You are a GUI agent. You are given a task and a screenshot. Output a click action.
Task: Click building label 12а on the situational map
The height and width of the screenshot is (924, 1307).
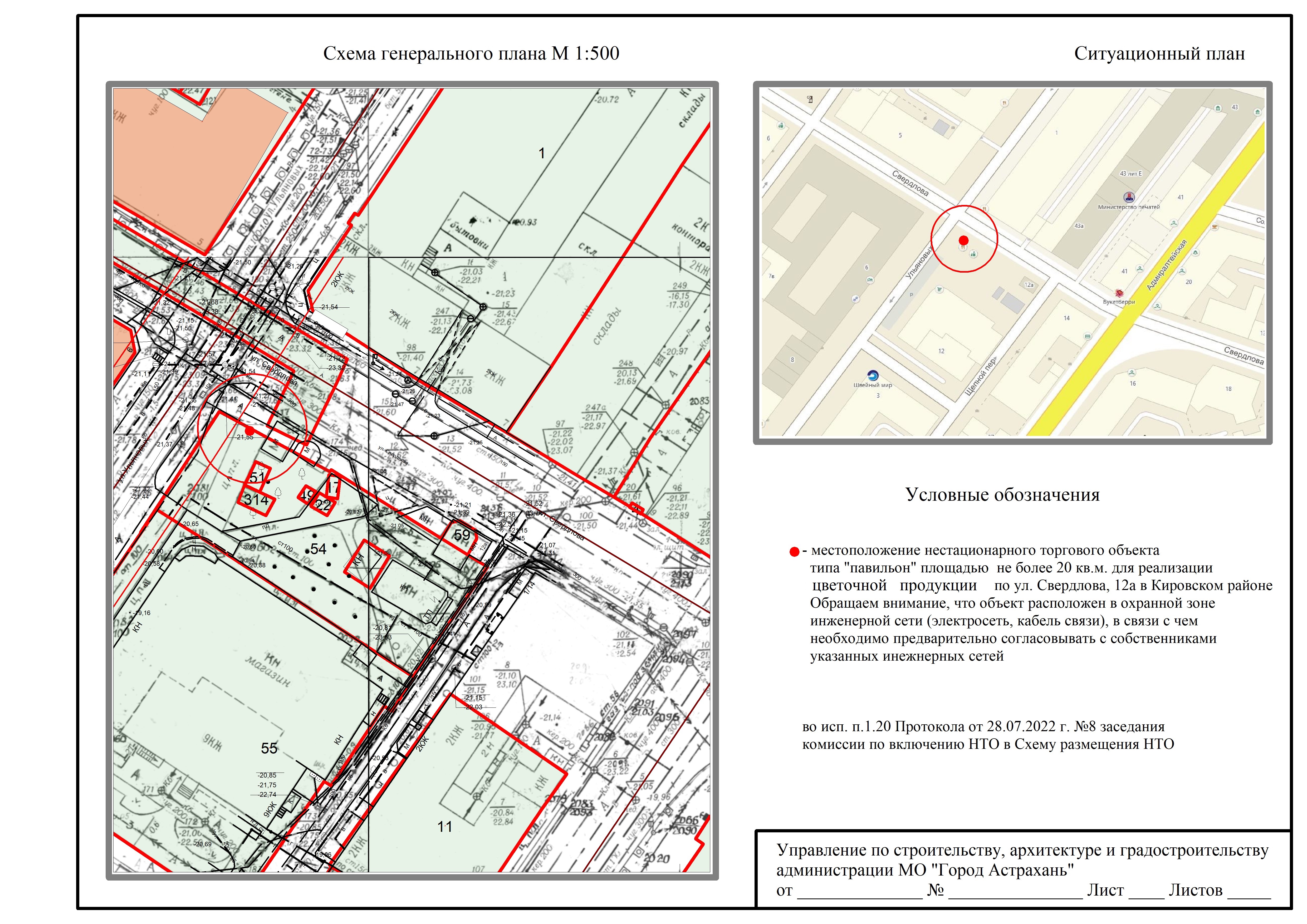1029,285
